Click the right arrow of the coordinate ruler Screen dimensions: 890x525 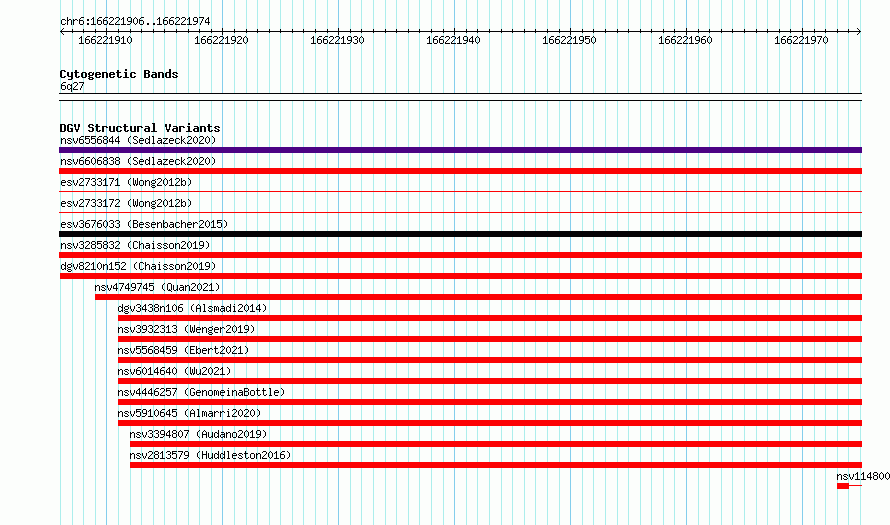(x=859, y=32)
